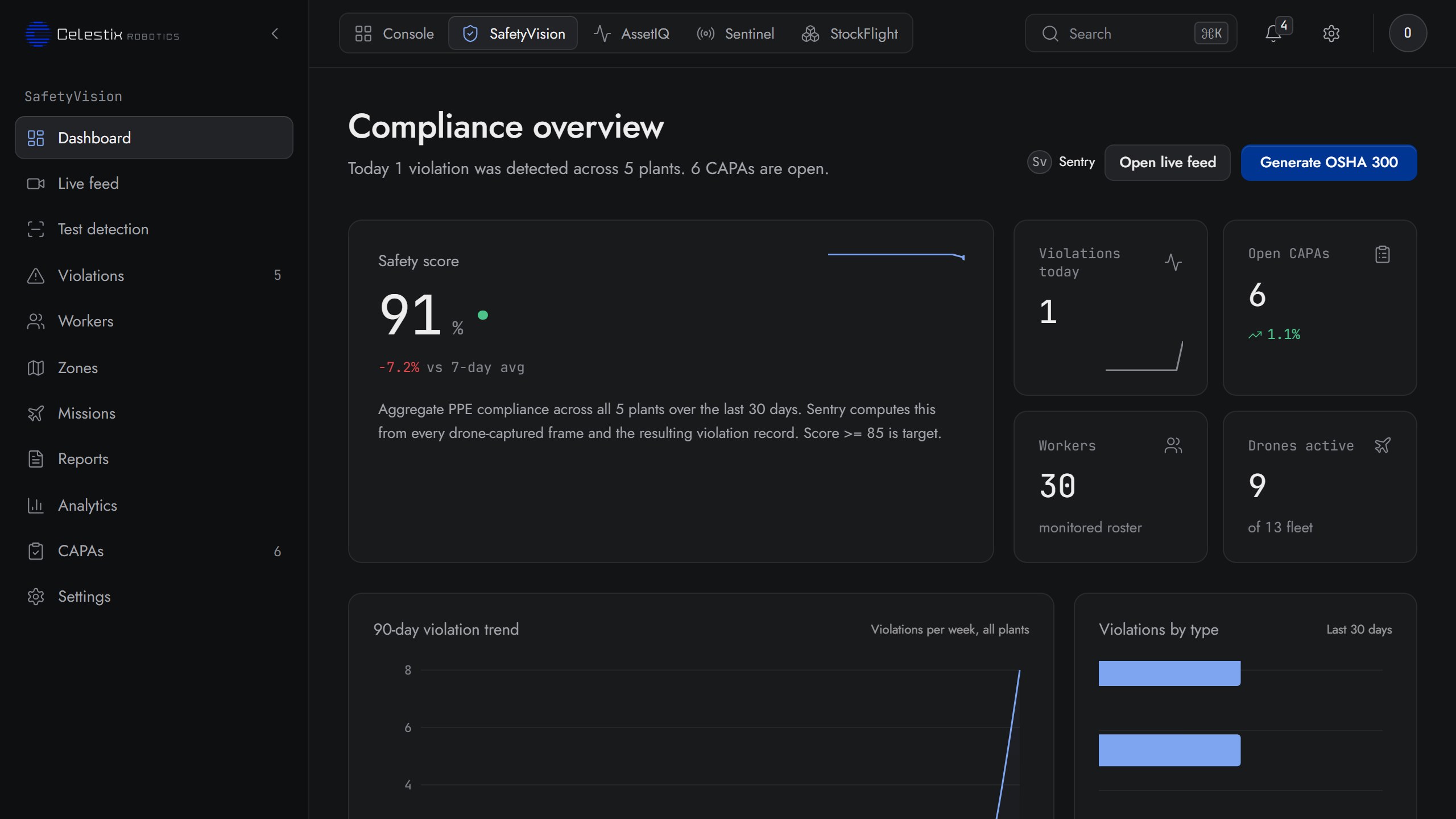This screenshot has width=1456, height=819.
Task: Collapse the sidebar with the chevron arrow
Action: [275, 34]
